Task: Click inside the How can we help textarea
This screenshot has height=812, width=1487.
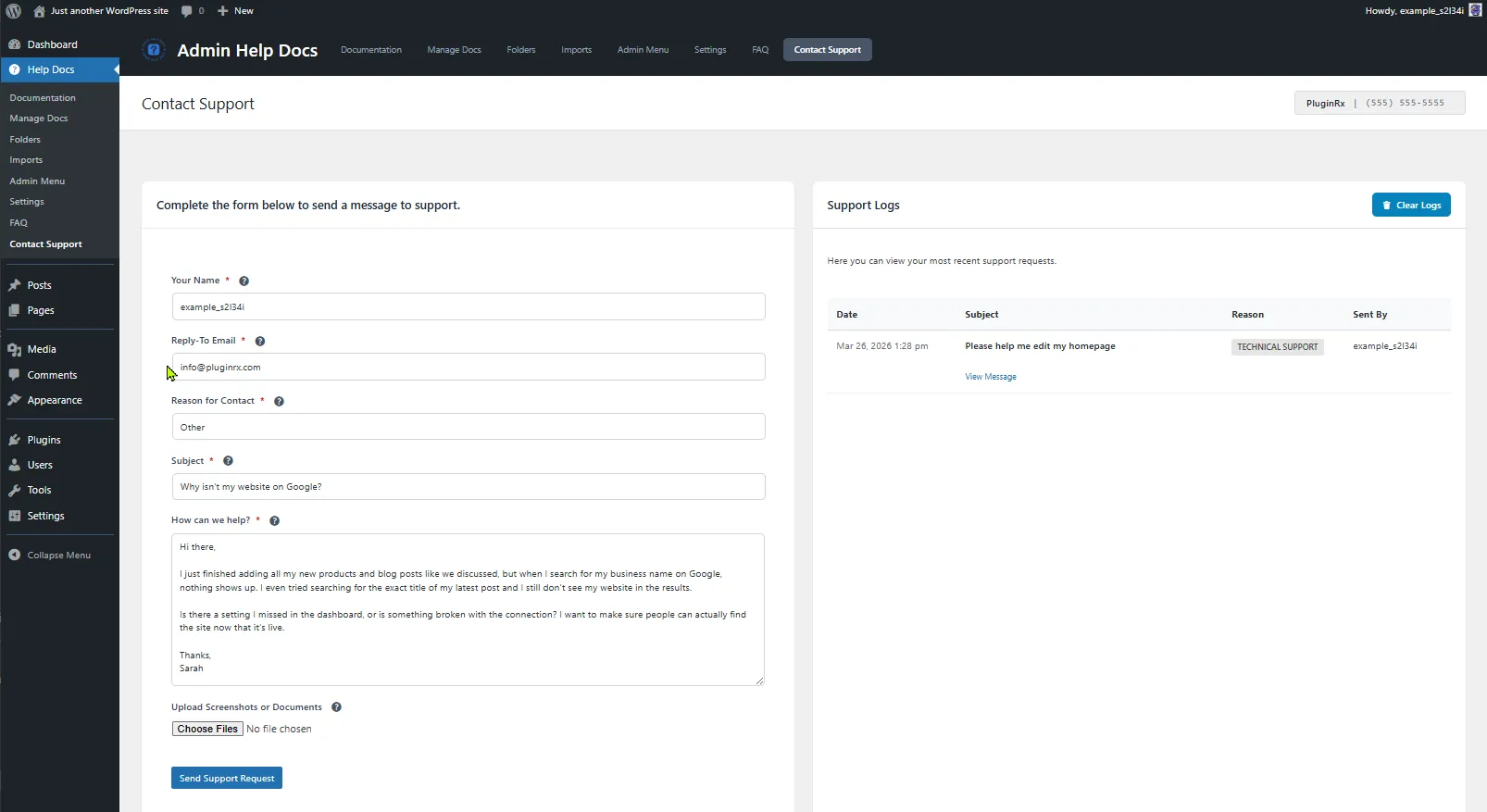Action: 468,610
